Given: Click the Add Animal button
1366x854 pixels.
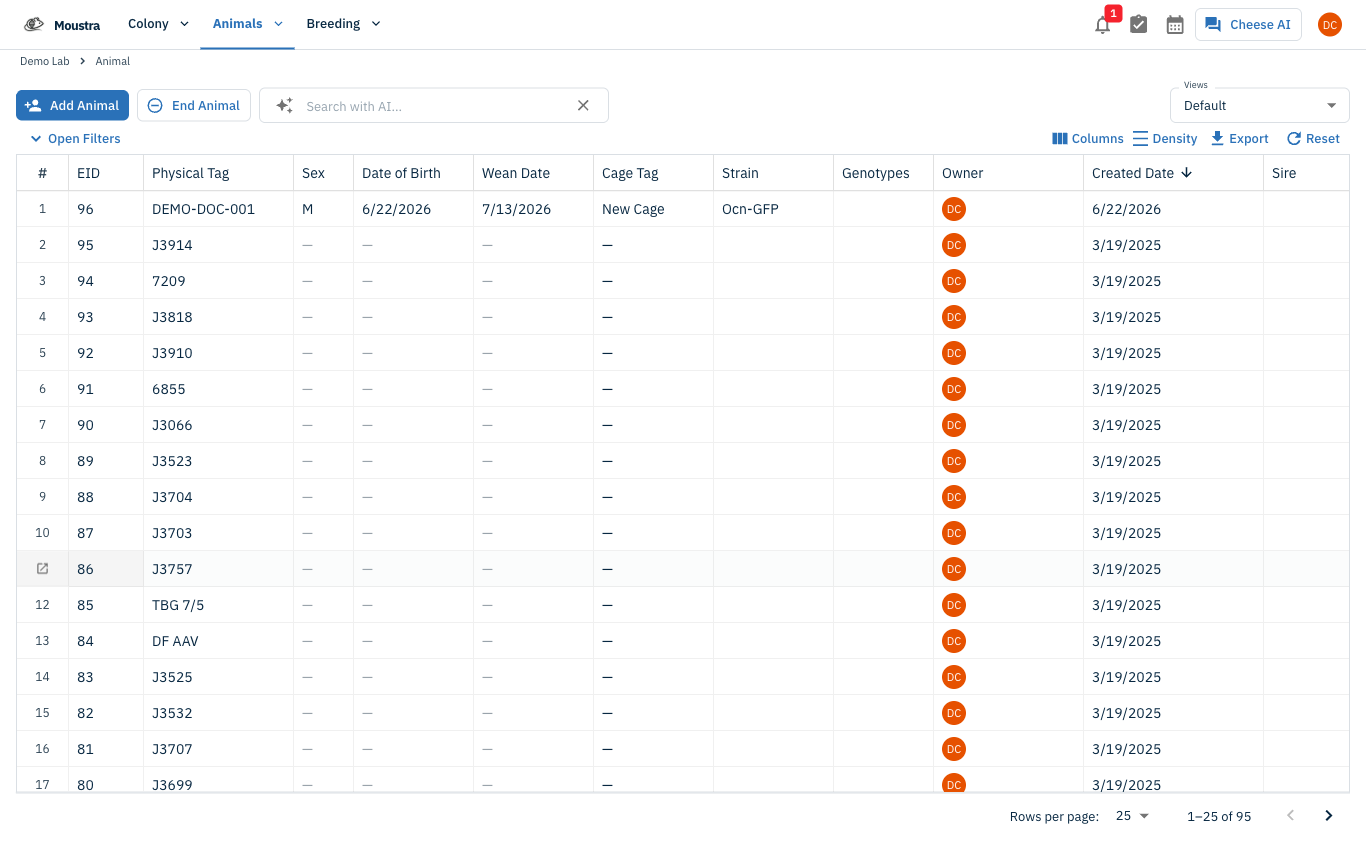Looking at the screenshot, I should pos(72,105).
